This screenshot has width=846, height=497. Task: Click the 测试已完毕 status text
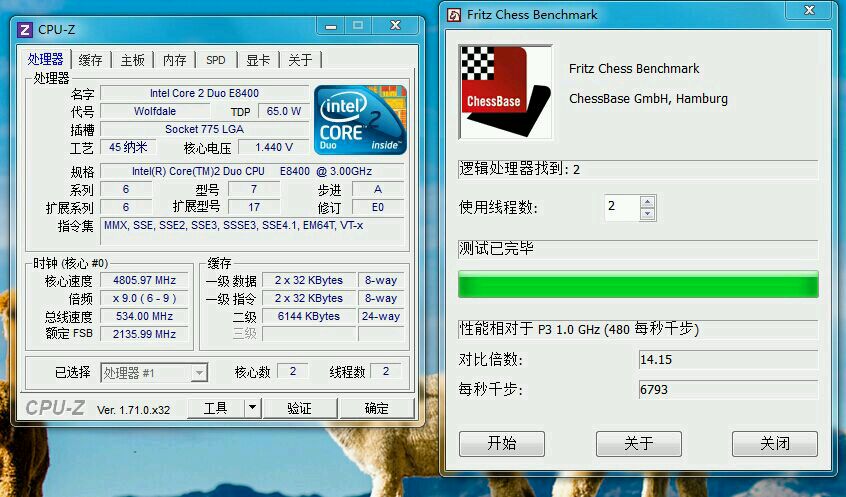coord(496,248)
